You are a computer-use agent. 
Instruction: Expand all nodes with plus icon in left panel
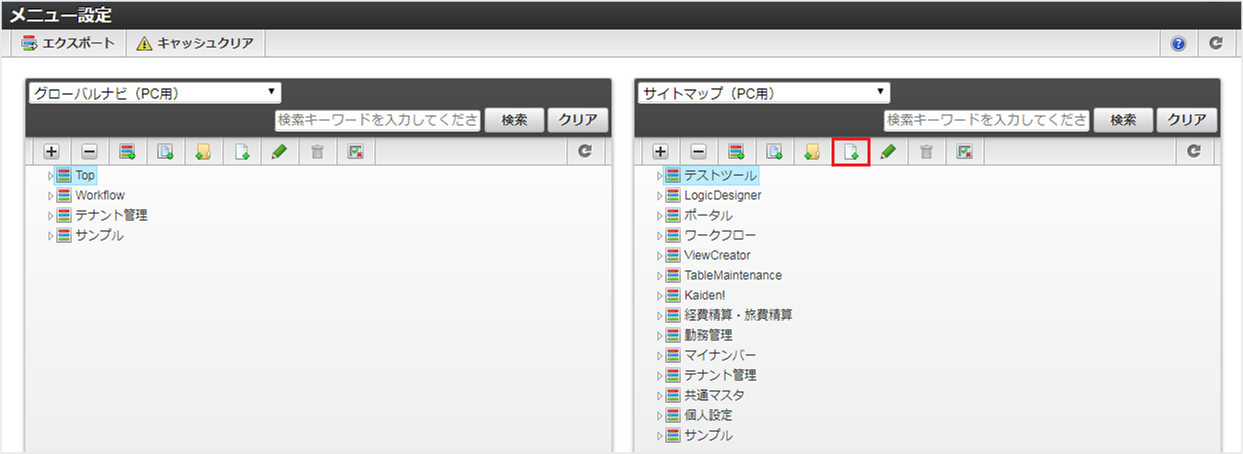51,152
